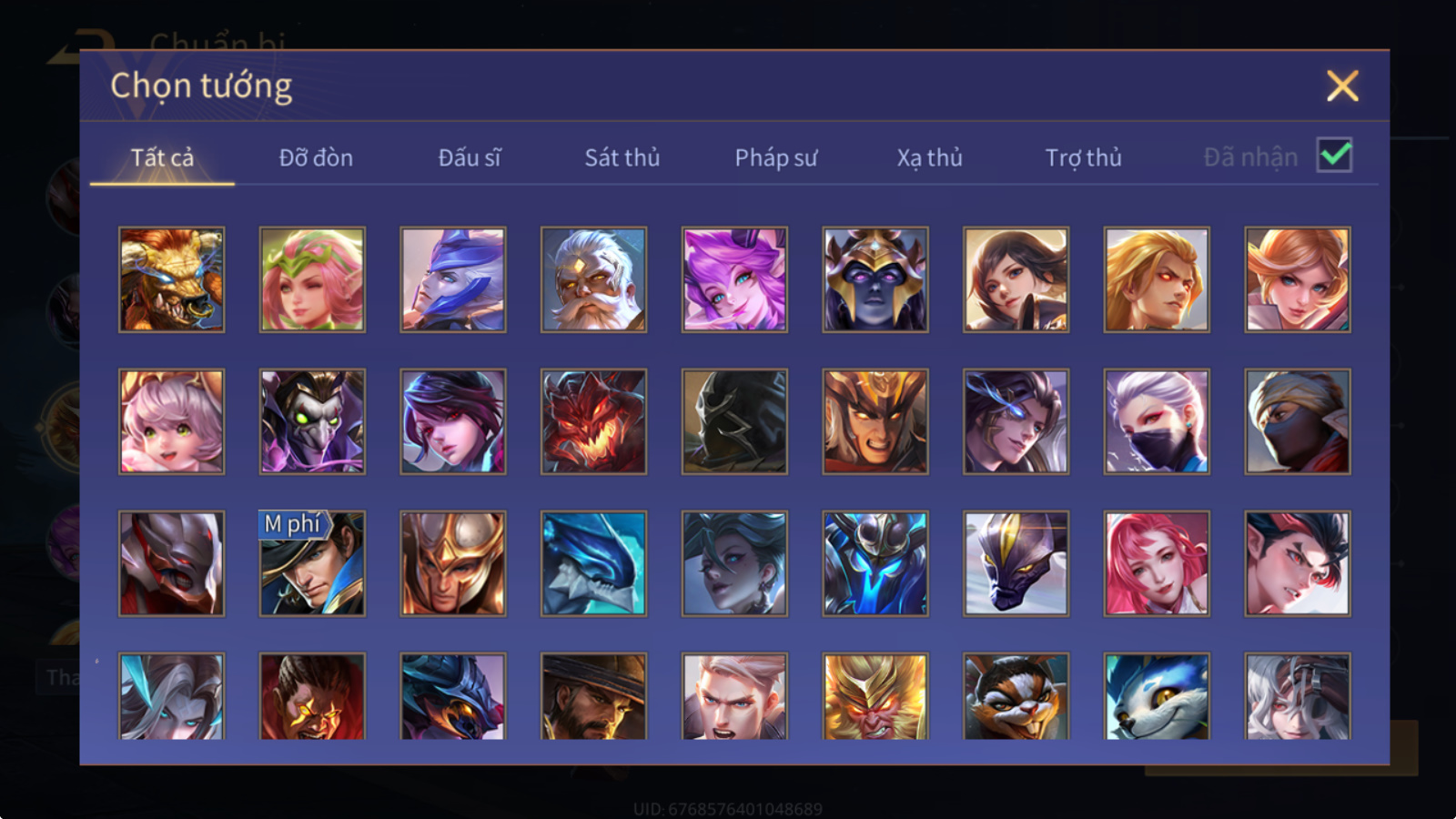1456x819 pixels.
Task: Select the pink-haired smiling woman hero
Action: (x=1157, y=563)
